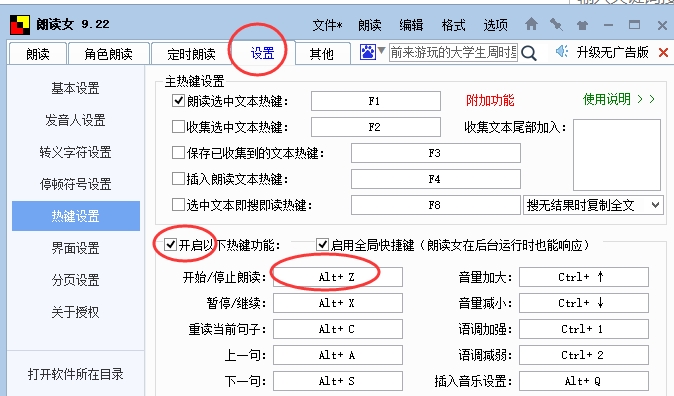Switch to the 朗读 tab
The width and height of the screenshot is (674, 396).
[38, 54]
